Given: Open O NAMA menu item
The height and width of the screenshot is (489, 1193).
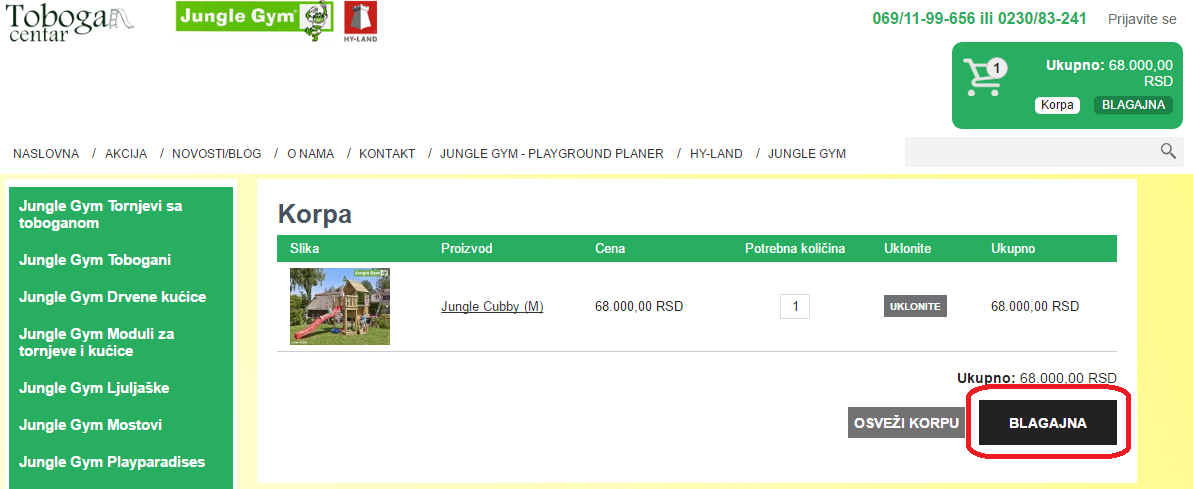Looking at the screenshot, I should 310,154.
